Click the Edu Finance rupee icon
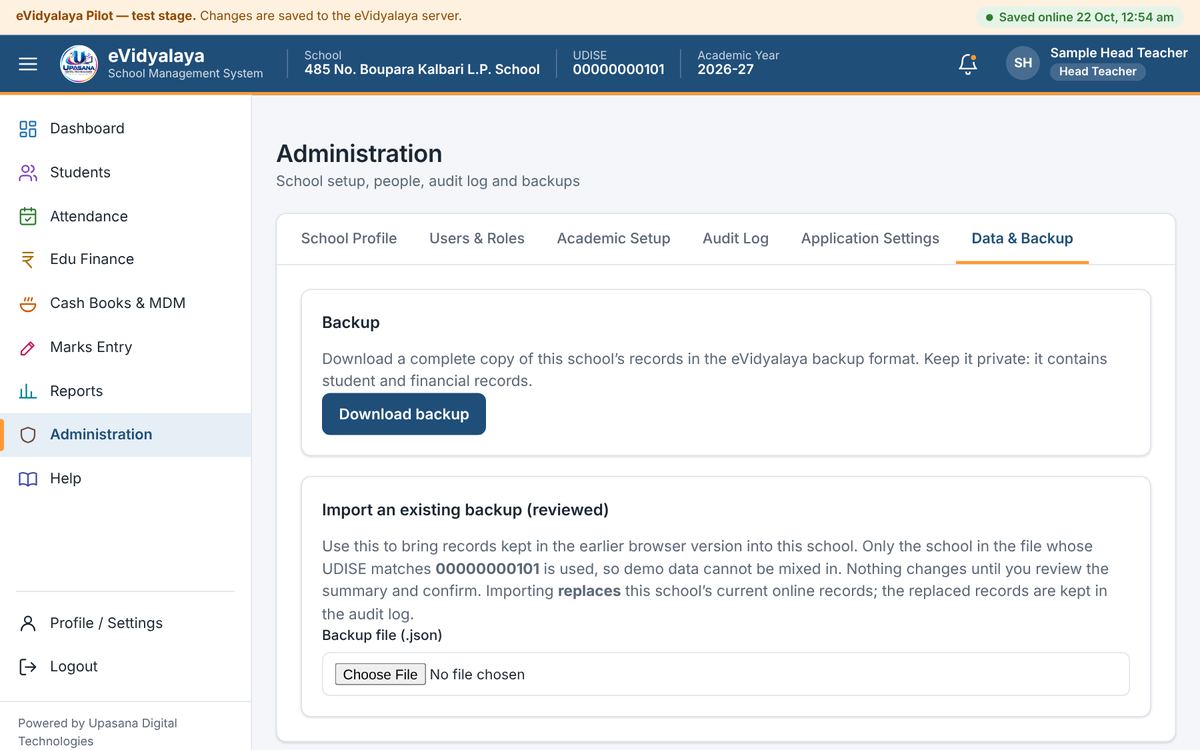This screenshot has height=750, width=1200. click(x=28, y=259)
